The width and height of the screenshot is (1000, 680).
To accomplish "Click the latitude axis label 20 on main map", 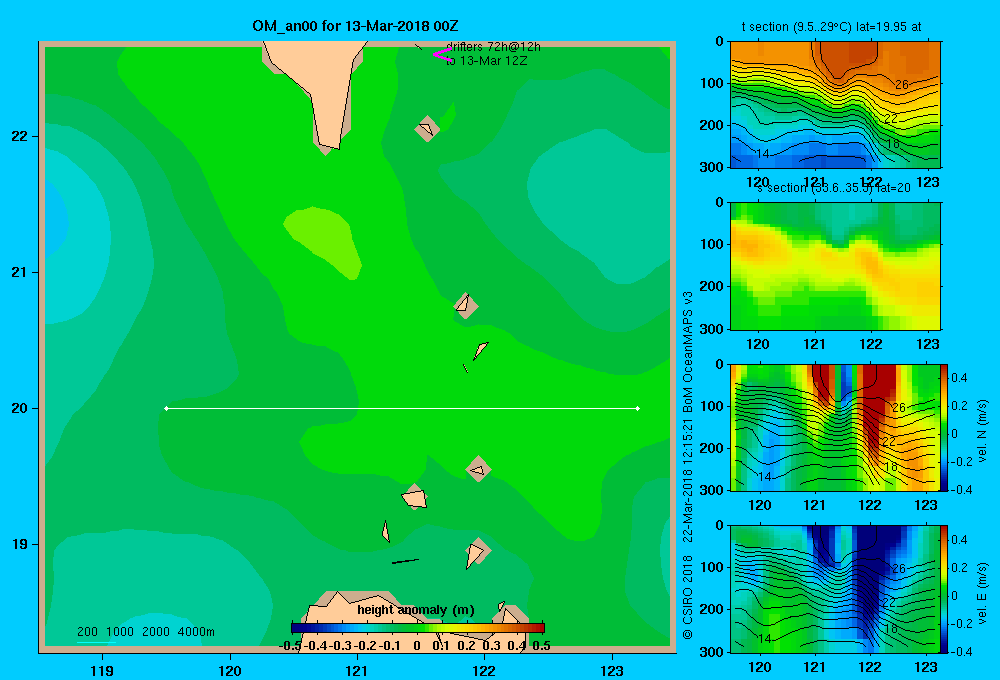I will click(20, 408).
